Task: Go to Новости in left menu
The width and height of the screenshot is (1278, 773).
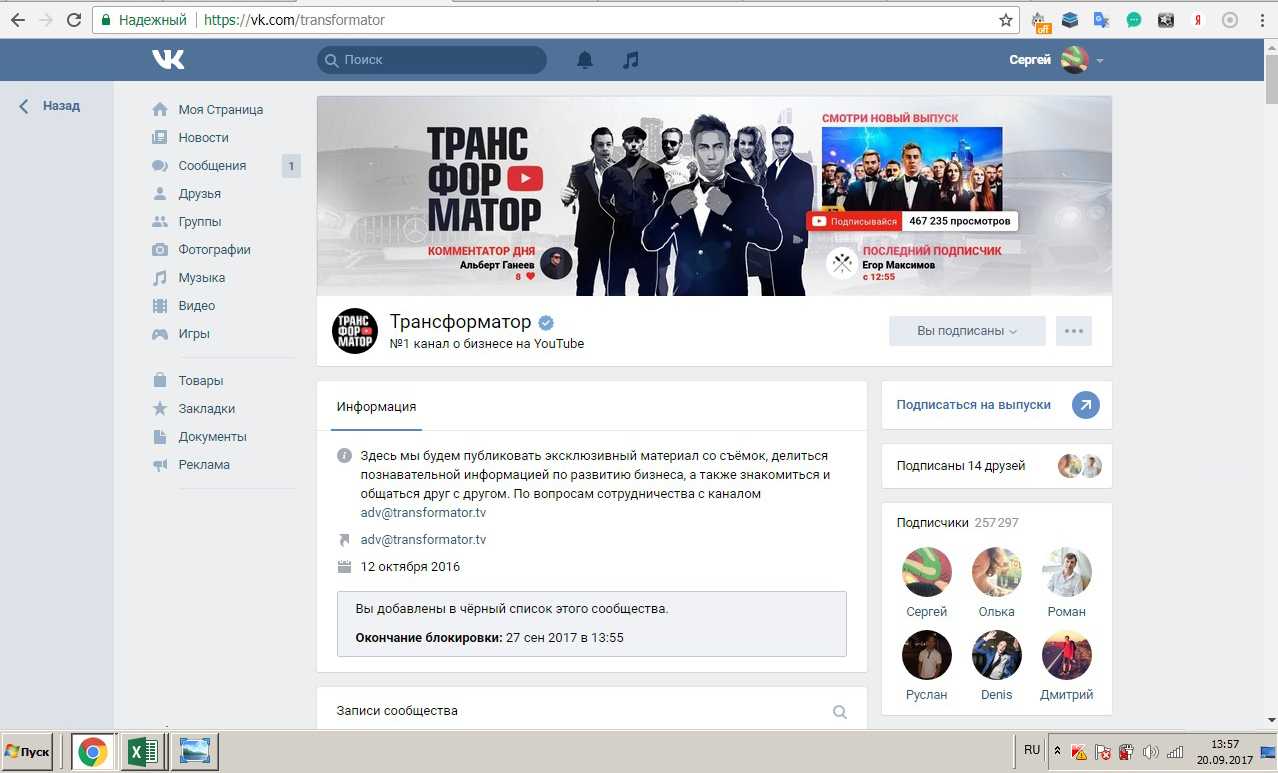Action: 203,138
